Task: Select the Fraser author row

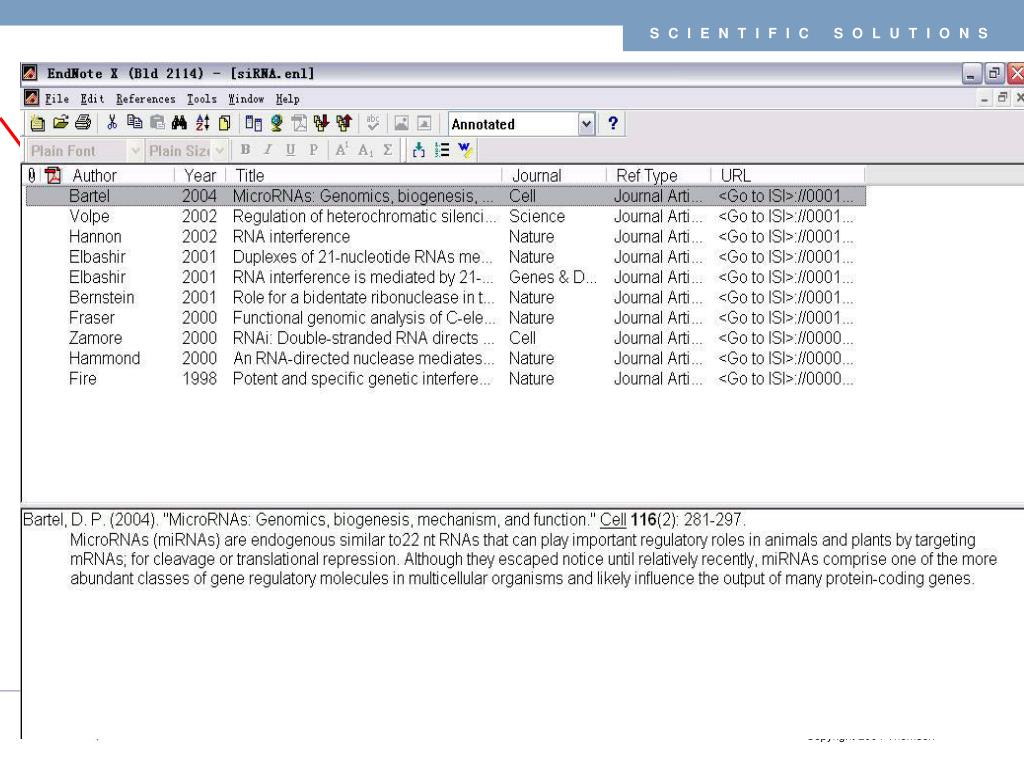Action: coord(91,317)
